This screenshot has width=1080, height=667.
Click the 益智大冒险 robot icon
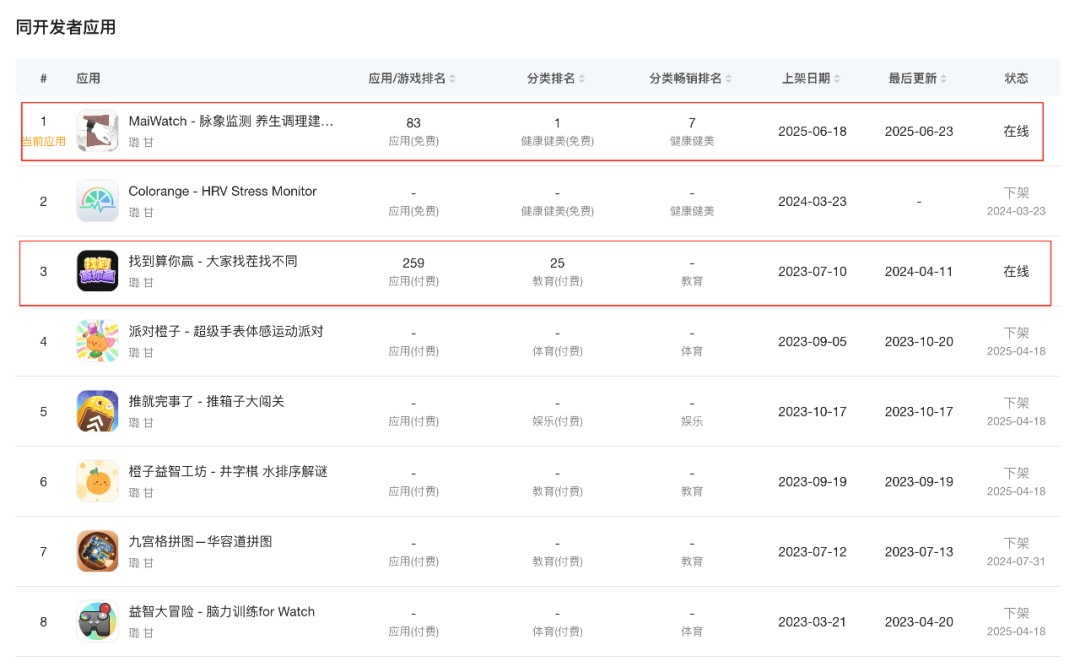[x=96, y=621]
